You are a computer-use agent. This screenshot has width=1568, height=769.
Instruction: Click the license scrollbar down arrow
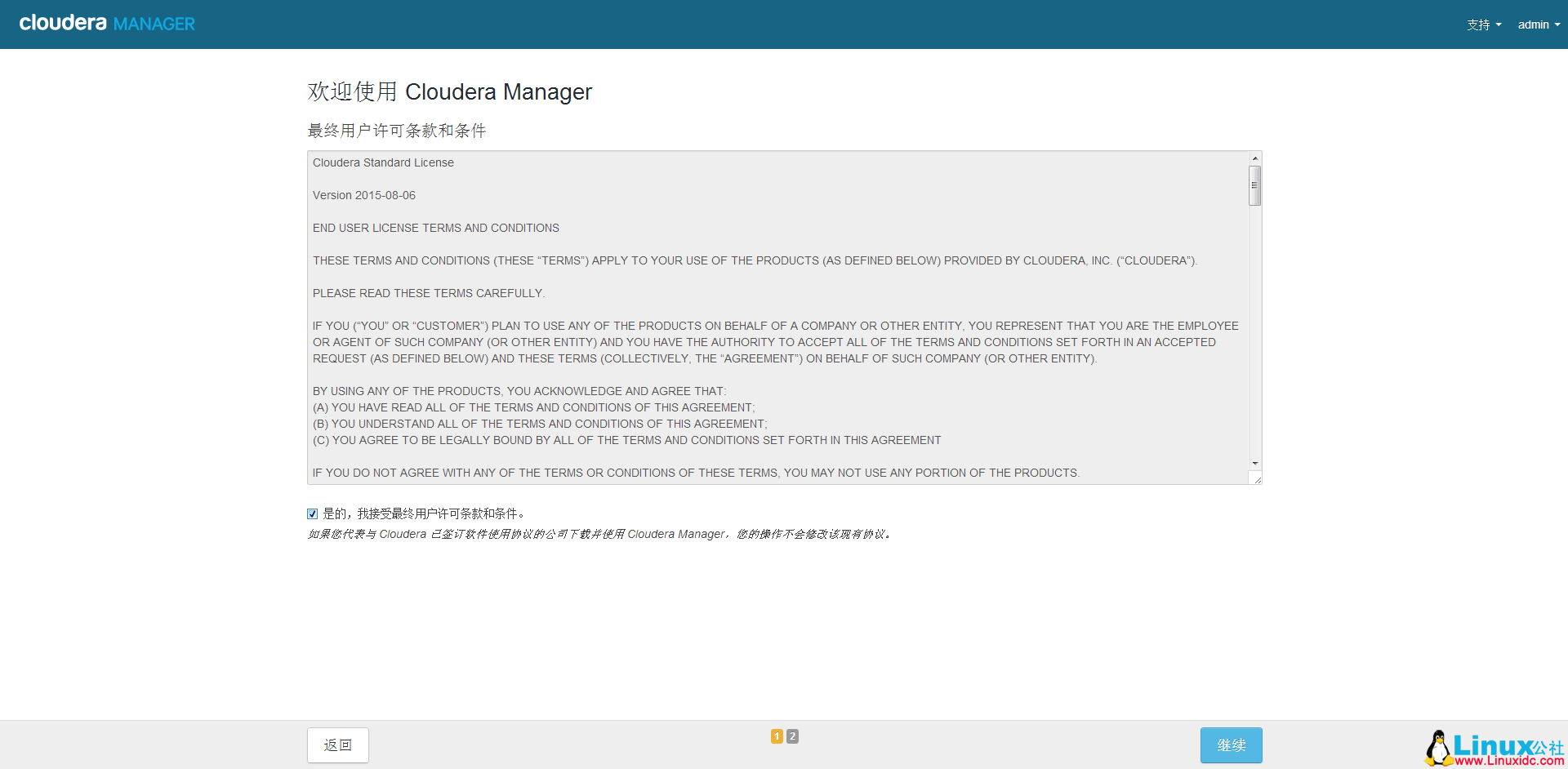click(x=1255, y=463)
